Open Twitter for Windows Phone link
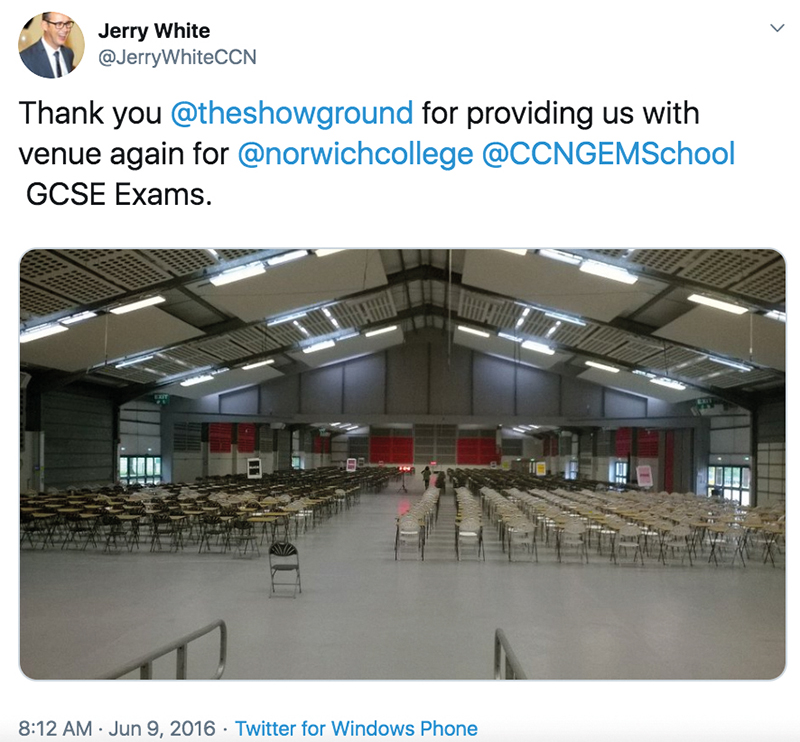 356,728
